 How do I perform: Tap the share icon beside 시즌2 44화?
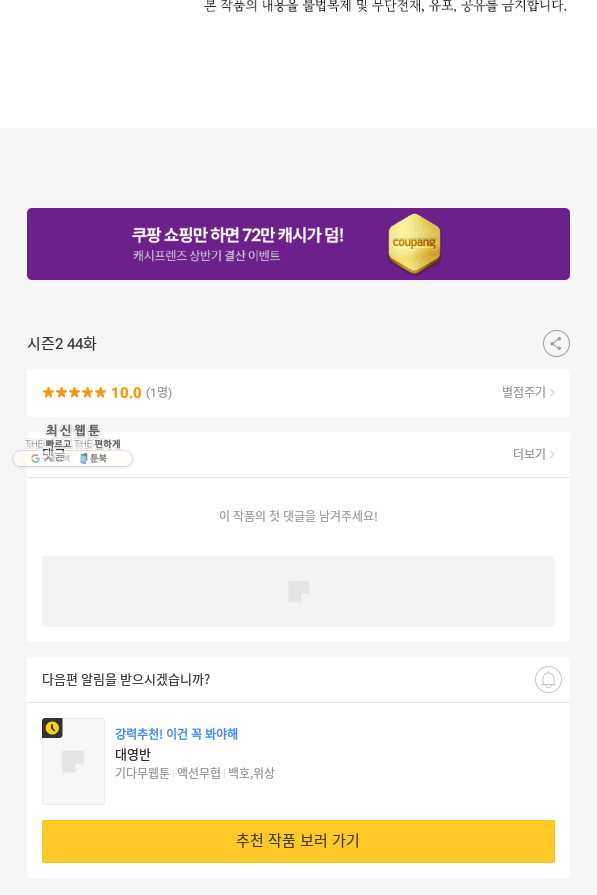click(556, 344)
